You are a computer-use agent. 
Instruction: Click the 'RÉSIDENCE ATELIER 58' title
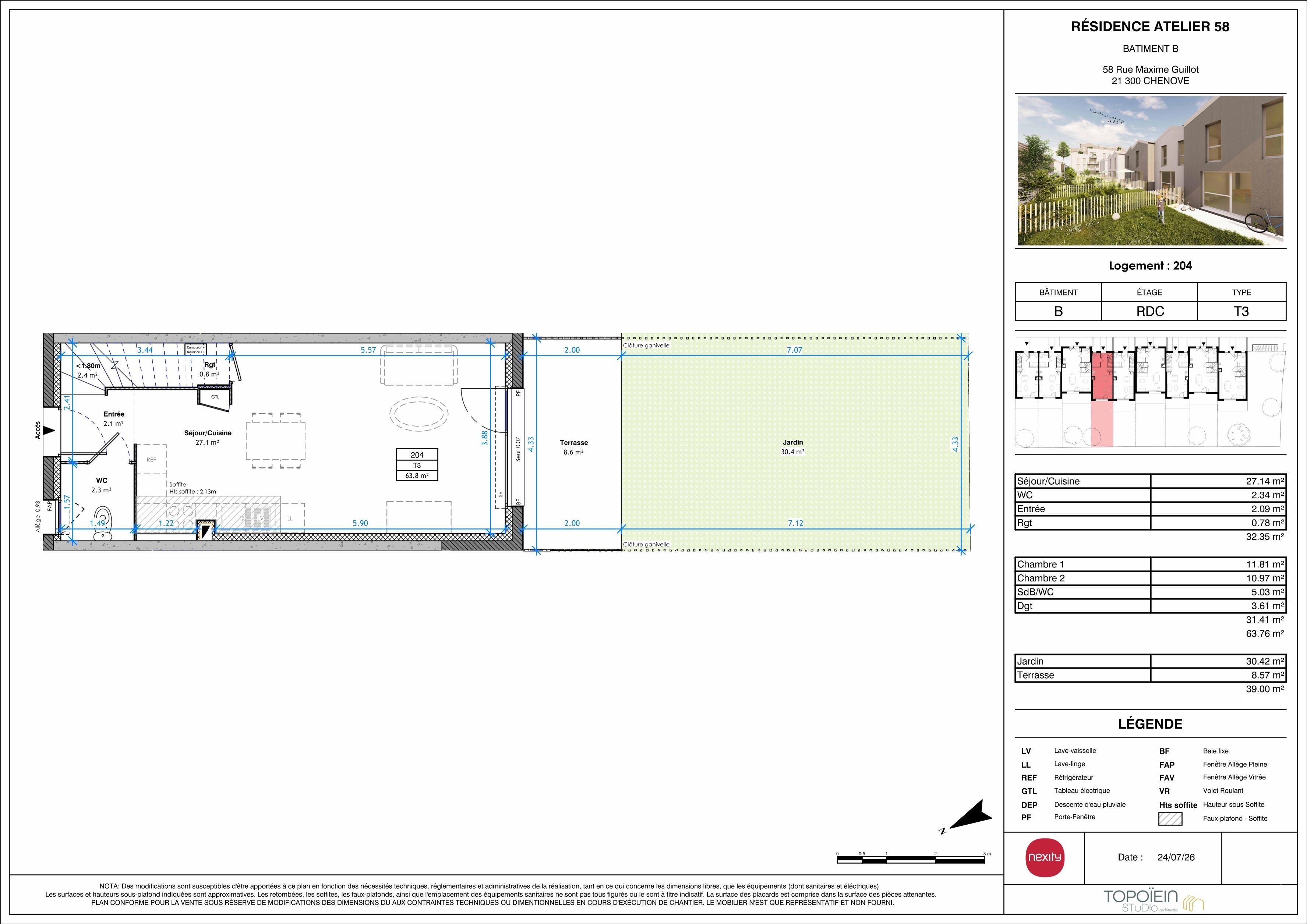(1150, 26)
